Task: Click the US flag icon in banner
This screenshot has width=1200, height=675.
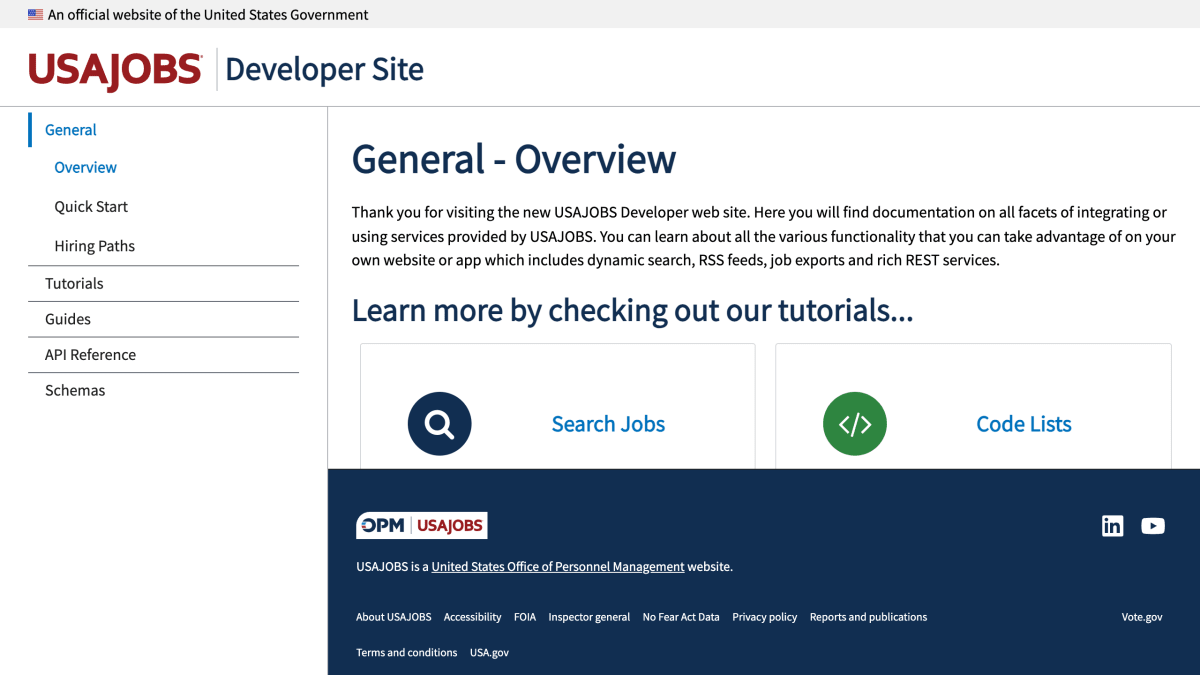Action: click(x=35, y=15)
